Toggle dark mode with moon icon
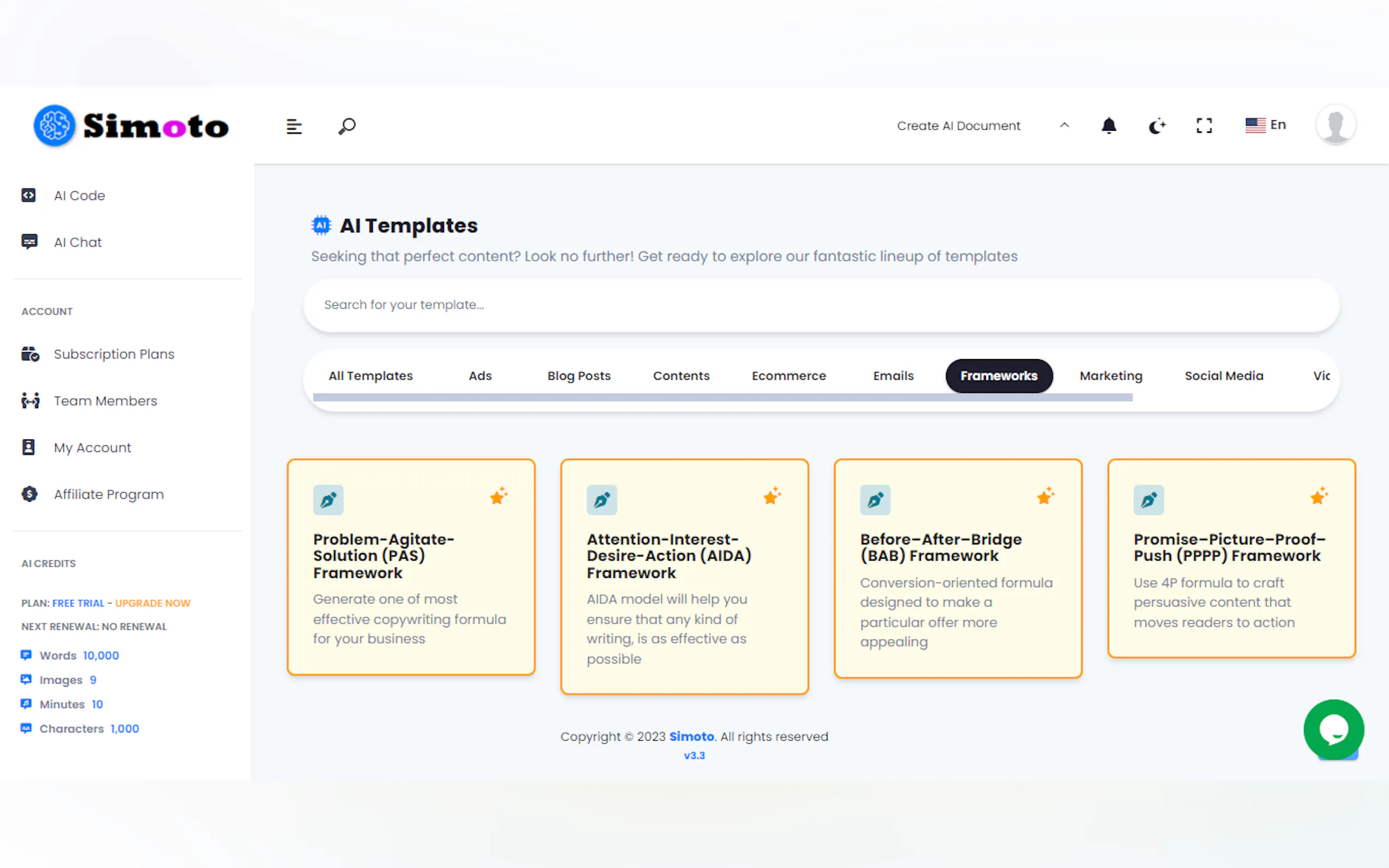 (x=1157, y=126)
